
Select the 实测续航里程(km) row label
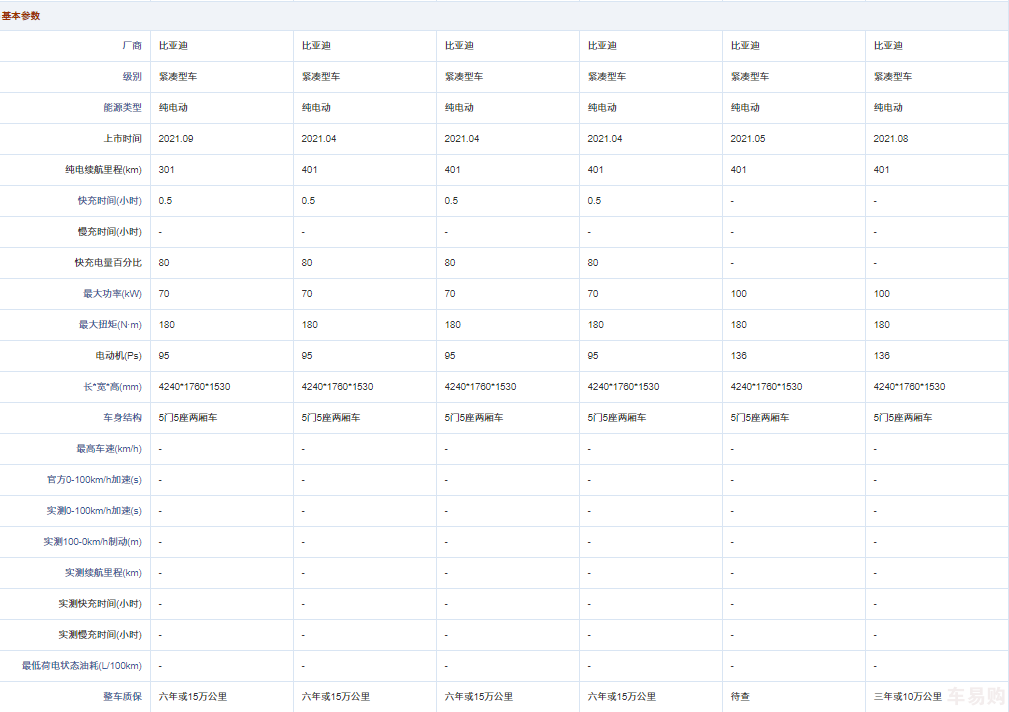(x=103, y=573)
